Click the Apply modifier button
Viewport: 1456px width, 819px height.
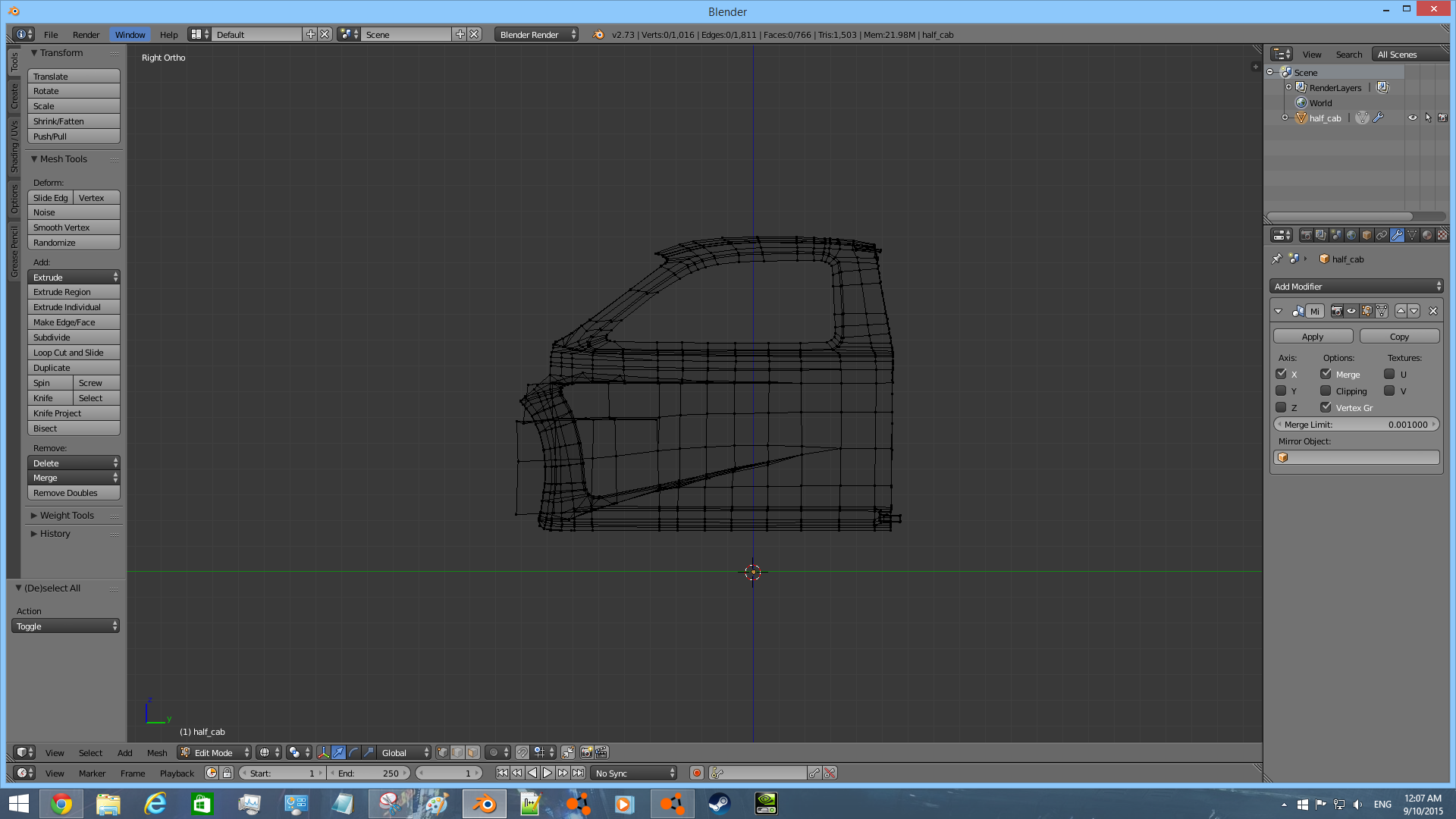point(1313,336)
